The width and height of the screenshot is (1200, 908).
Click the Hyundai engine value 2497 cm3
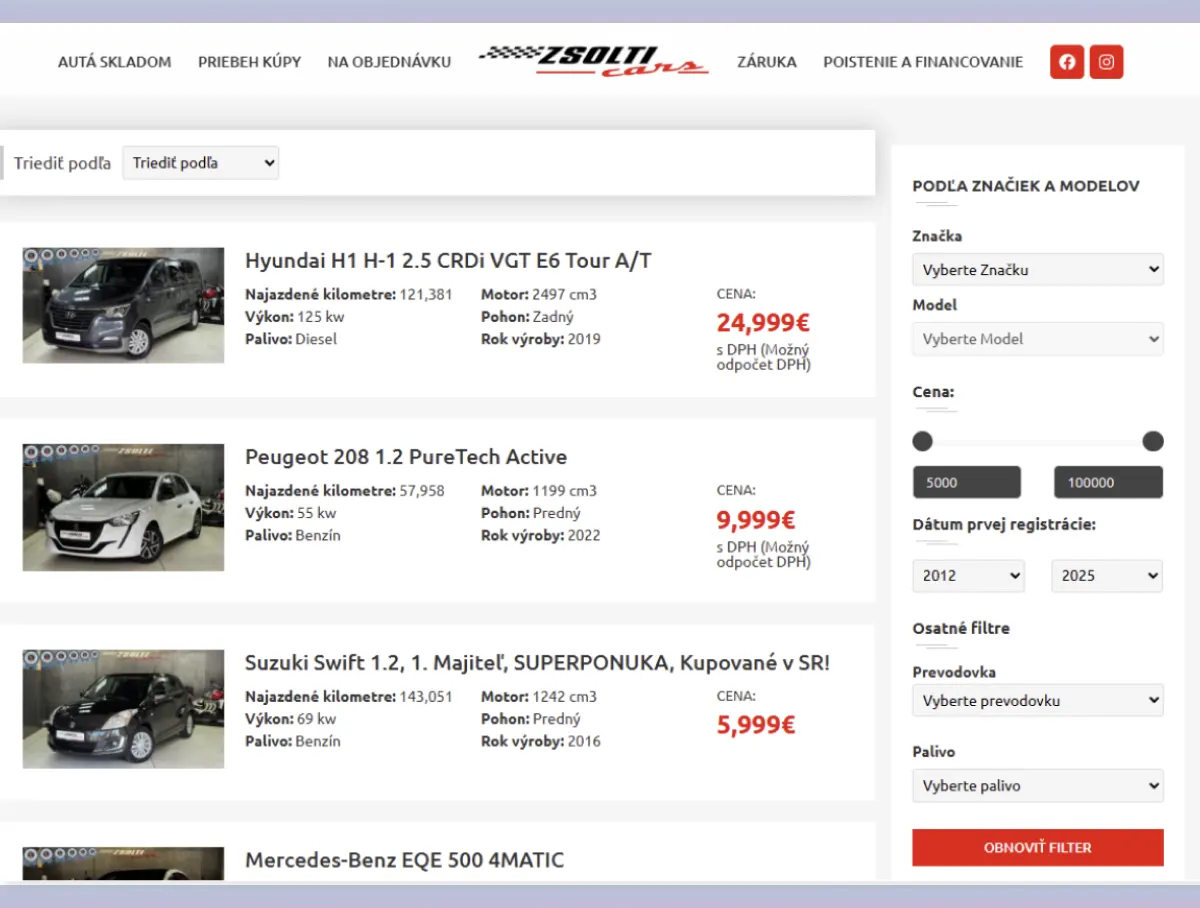pyautogui.click(x=564, y=295)
